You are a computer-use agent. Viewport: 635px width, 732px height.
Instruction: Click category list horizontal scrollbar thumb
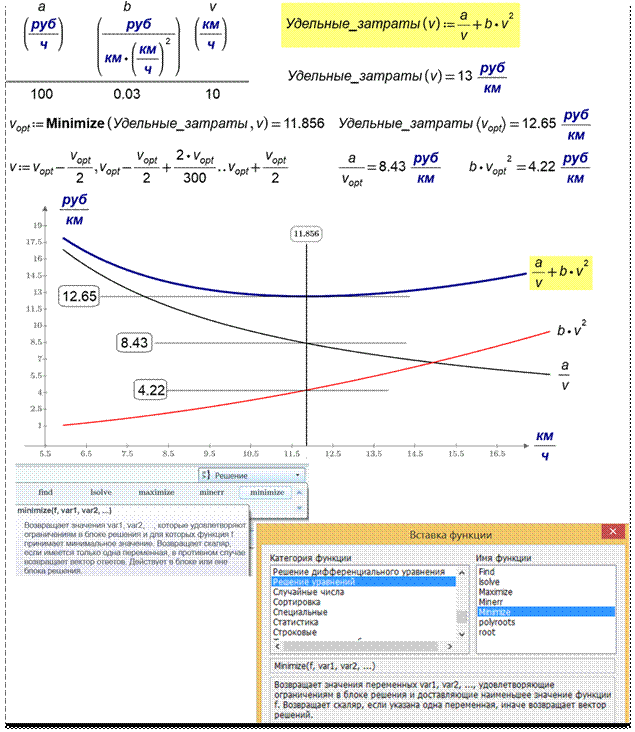coord(360,647)
